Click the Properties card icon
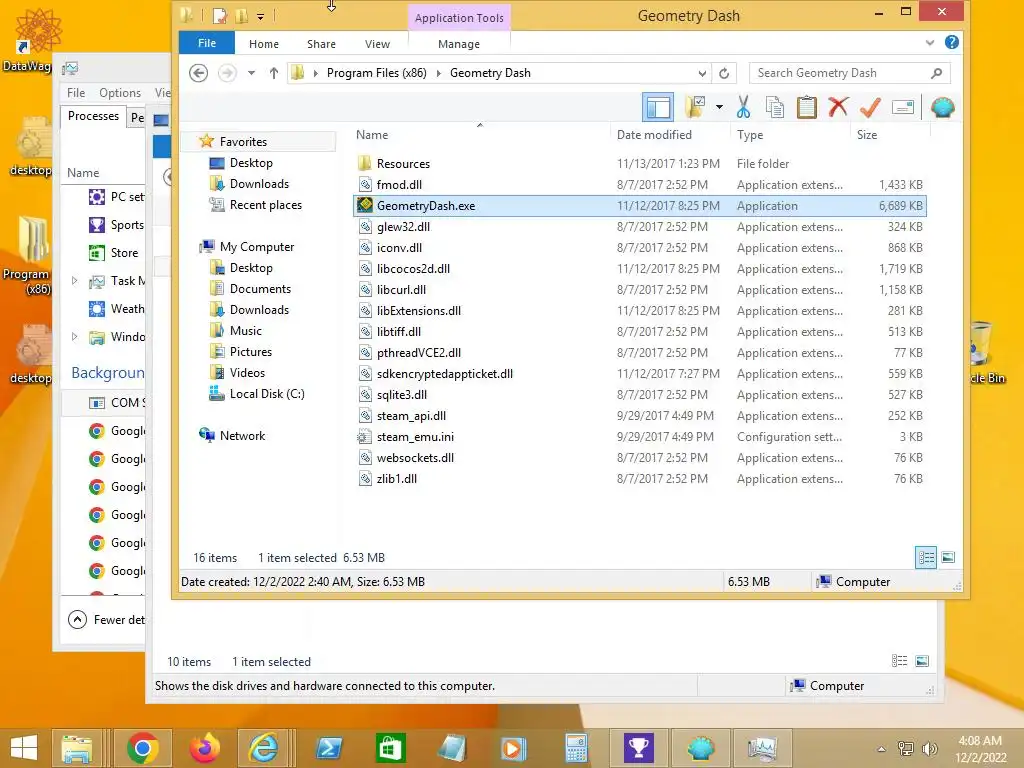The width and height of the screenshot is (1024, 768). point(903,107)
